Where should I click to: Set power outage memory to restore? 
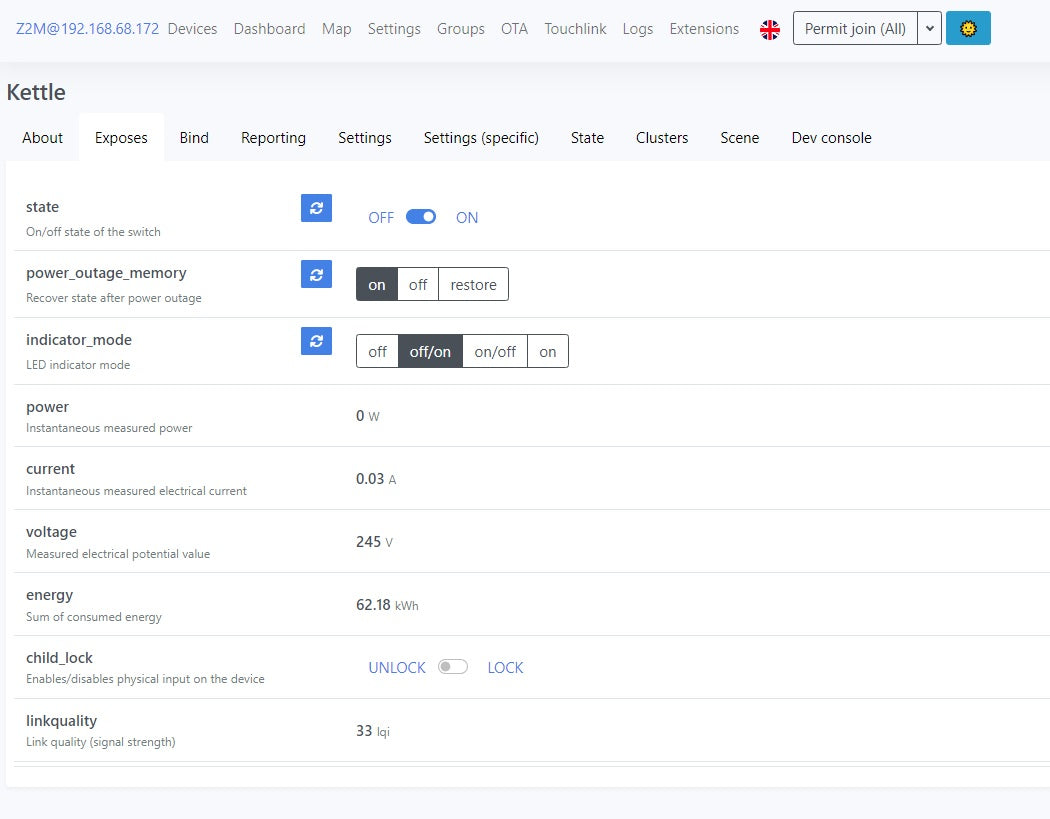click(x=473, y=285)
